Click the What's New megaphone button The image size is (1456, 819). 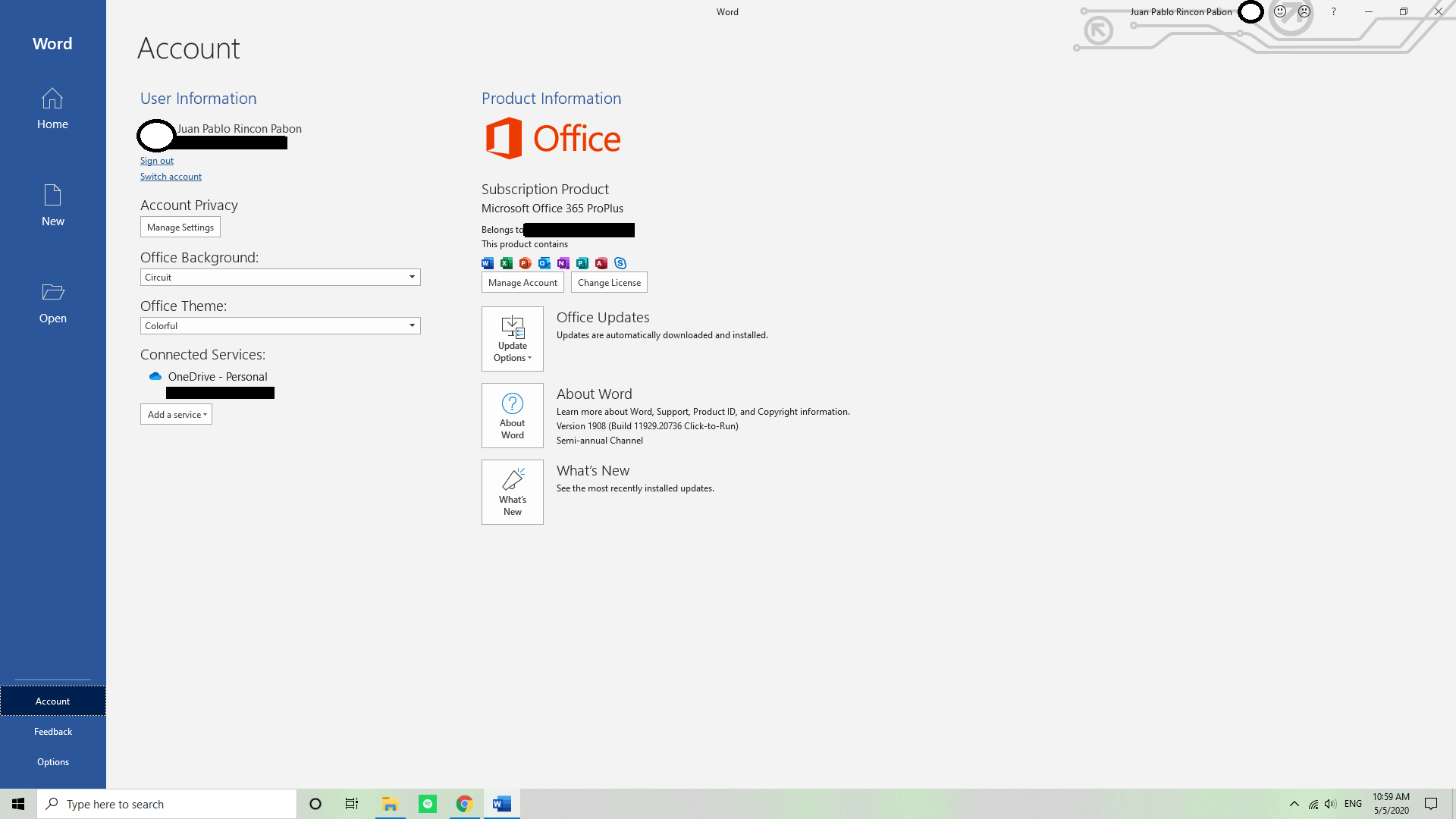[x=513, y=491]
